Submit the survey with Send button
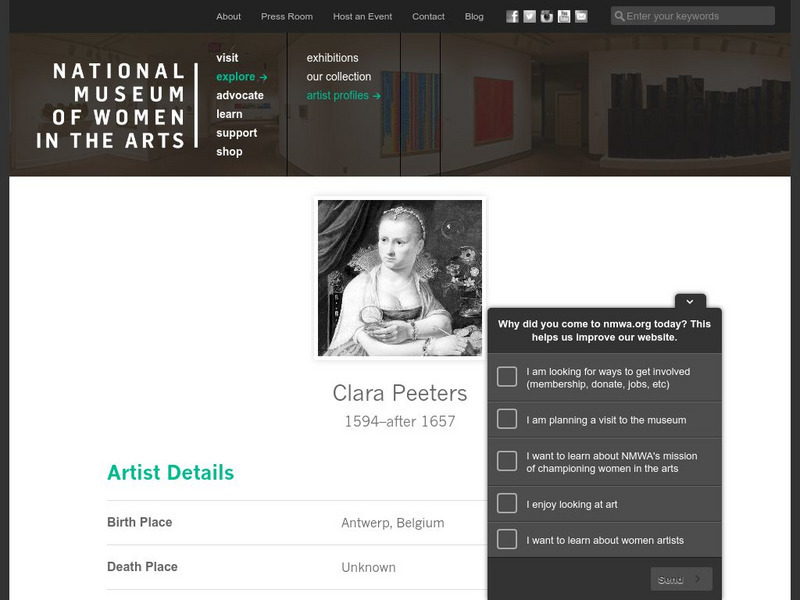 coord(681,579)
